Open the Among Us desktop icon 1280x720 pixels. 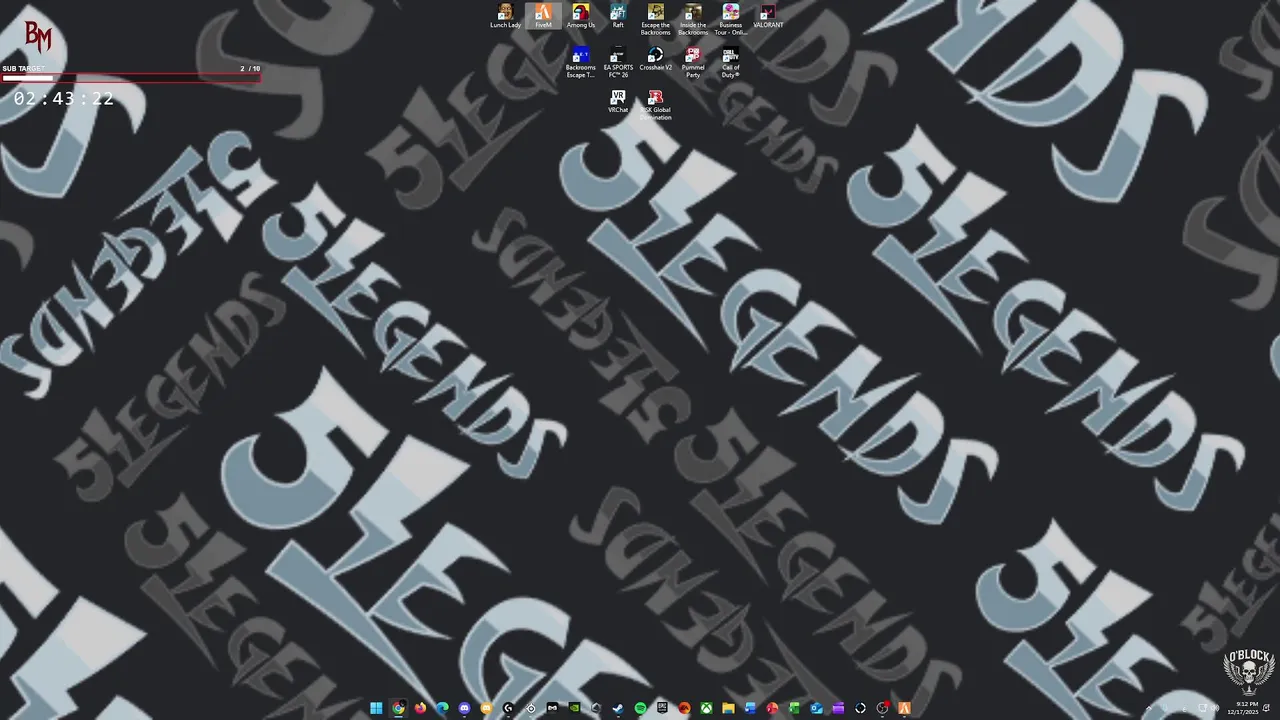click(x=580, y=16)
